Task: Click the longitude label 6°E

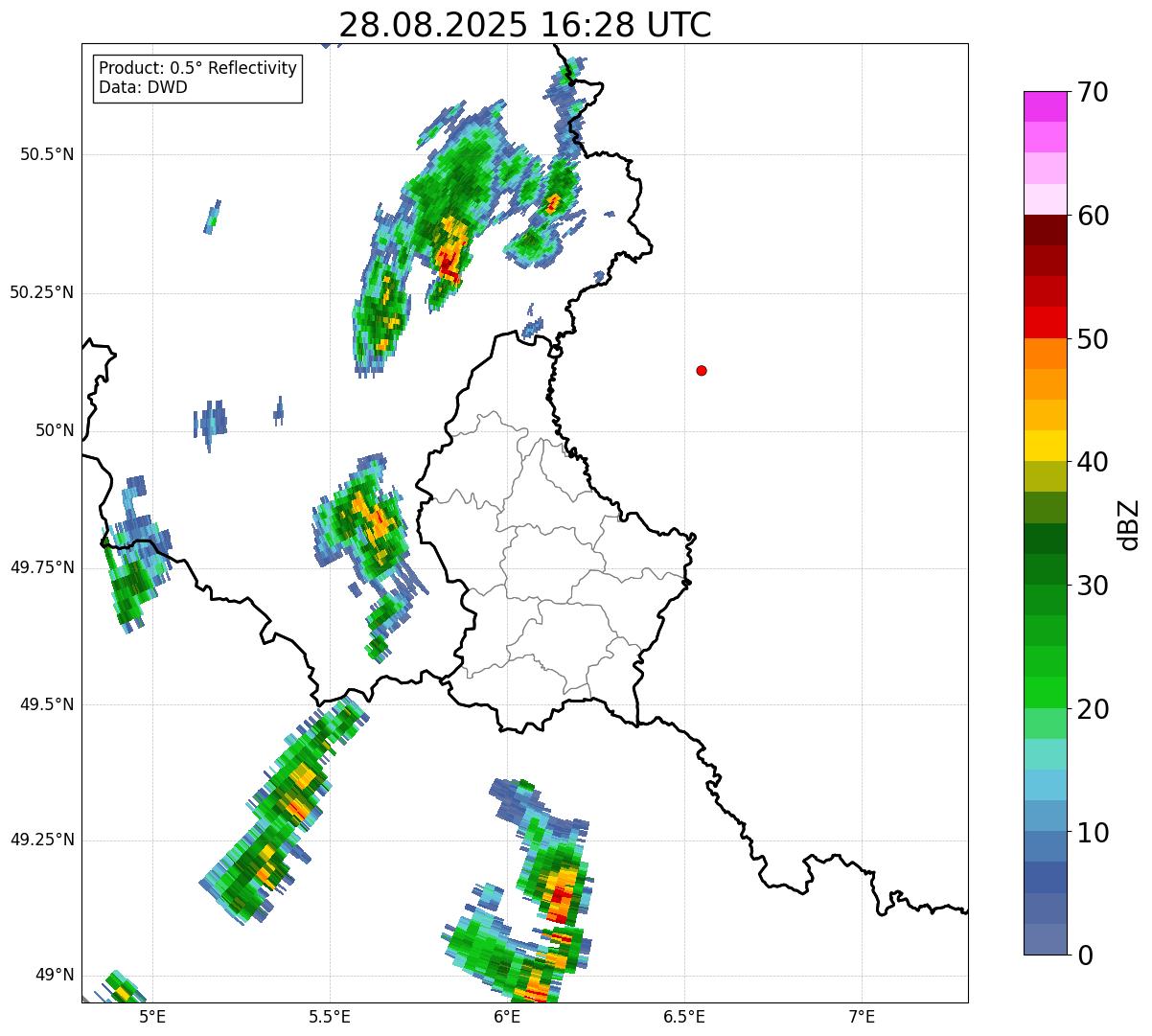Action: pos(508,1016)
